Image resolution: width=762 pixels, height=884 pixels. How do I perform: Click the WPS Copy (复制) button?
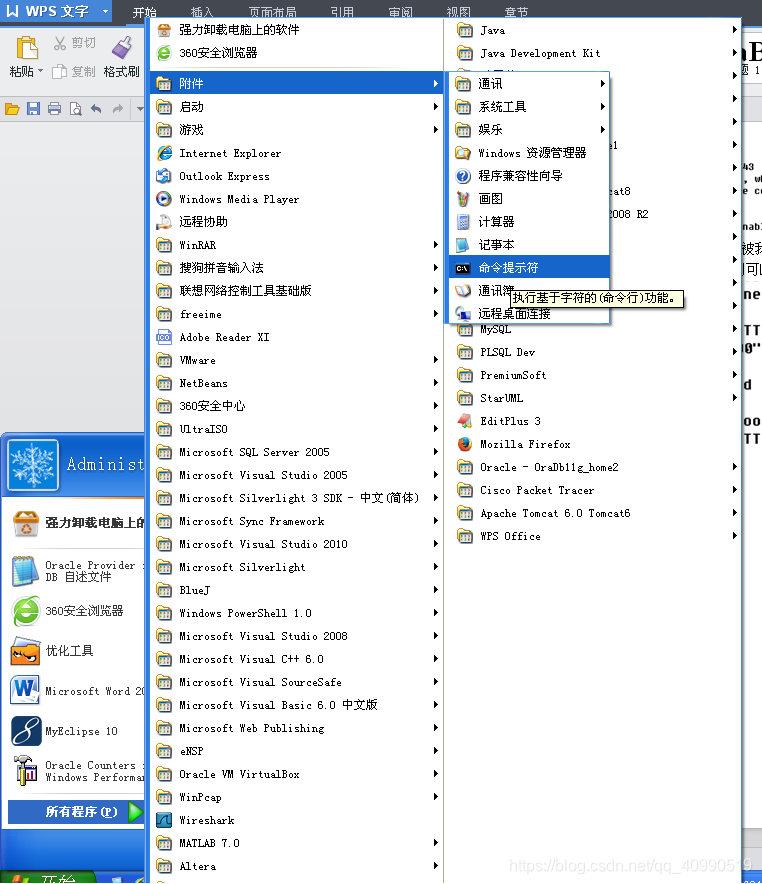[74, 72]
